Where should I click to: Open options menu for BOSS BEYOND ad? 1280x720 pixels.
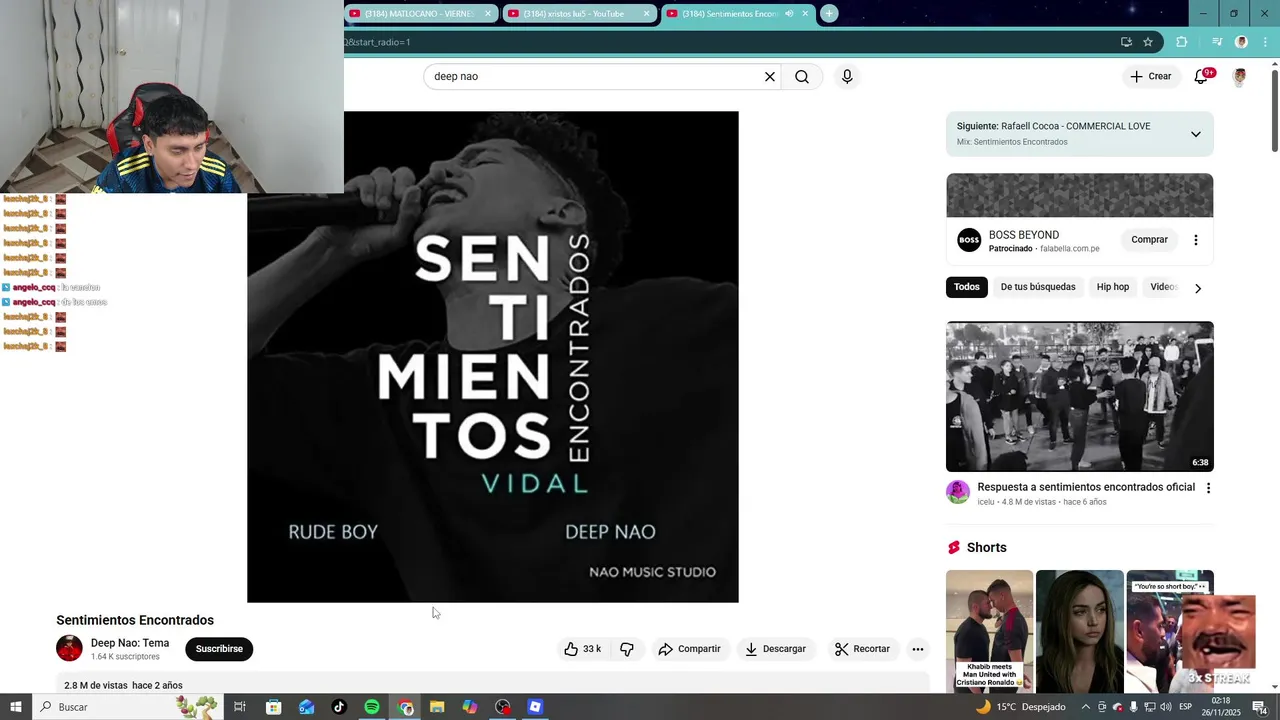(x=1196, y=240)
